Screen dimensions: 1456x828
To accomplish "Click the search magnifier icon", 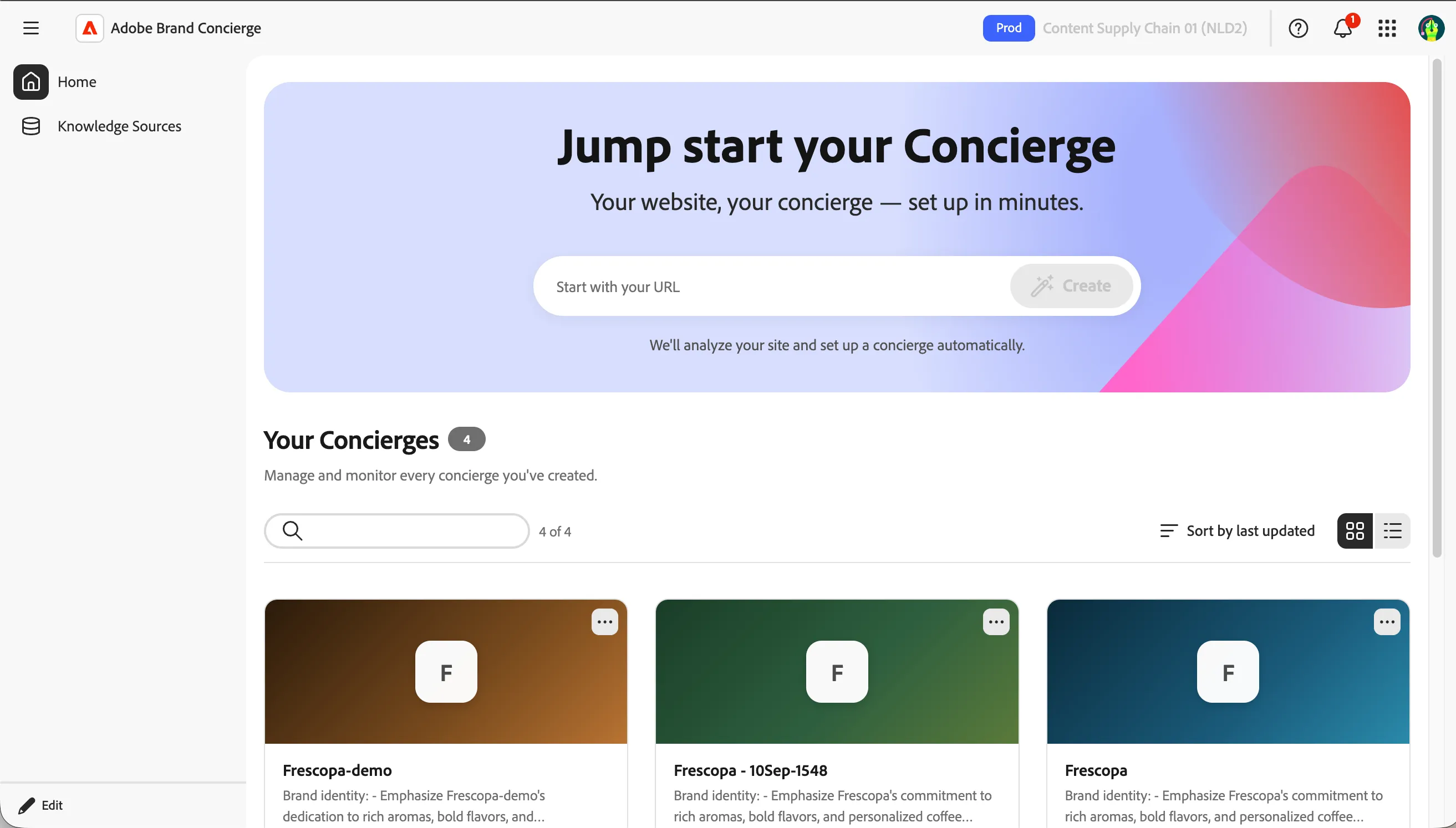I will 292,530.
